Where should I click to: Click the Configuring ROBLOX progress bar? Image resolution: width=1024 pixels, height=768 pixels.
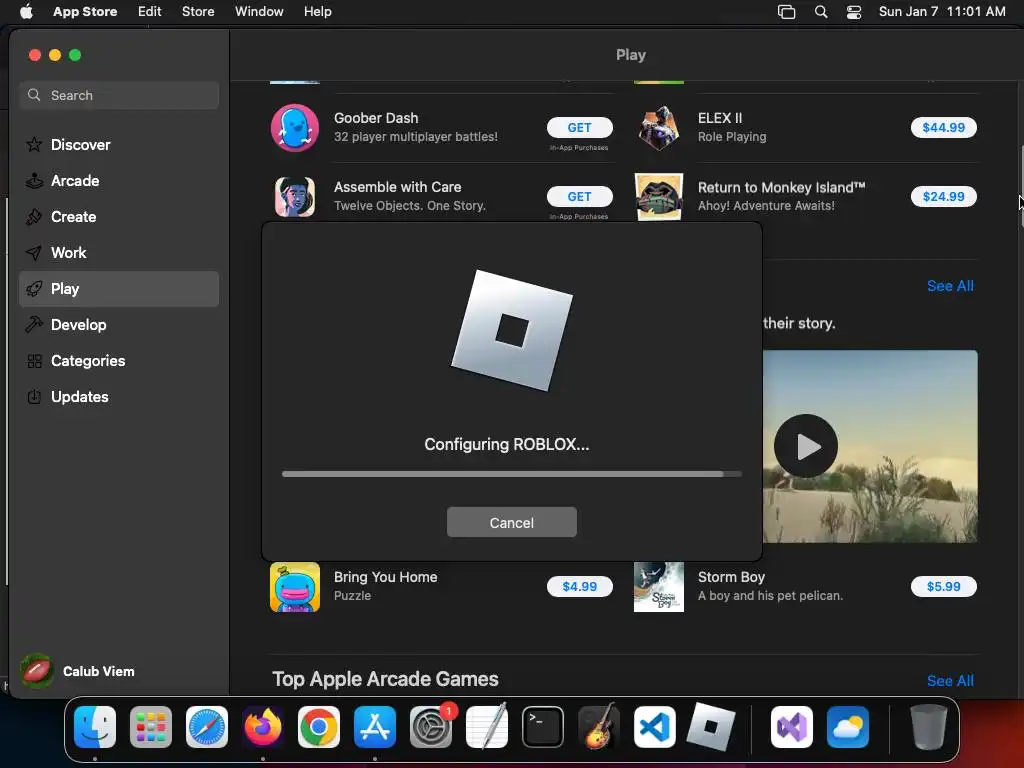[512, 474]
